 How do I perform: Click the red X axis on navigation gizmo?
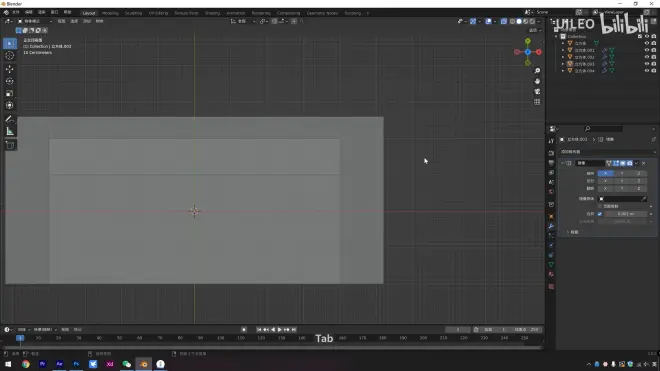click(x=539, y=52)
